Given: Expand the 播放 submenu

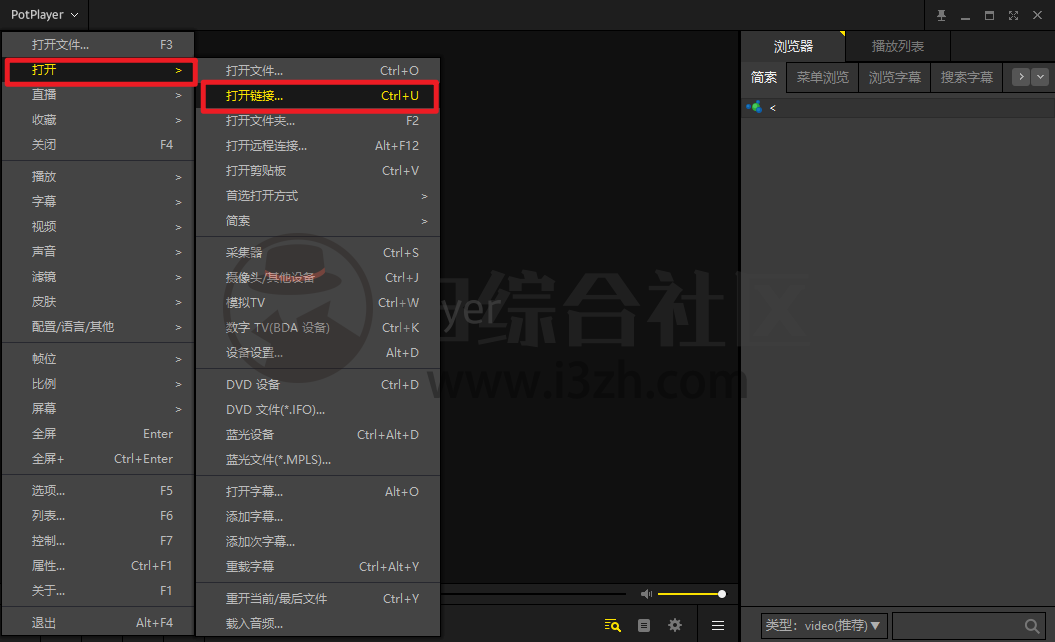Looking at the screenshot, I should coord(98,177).
